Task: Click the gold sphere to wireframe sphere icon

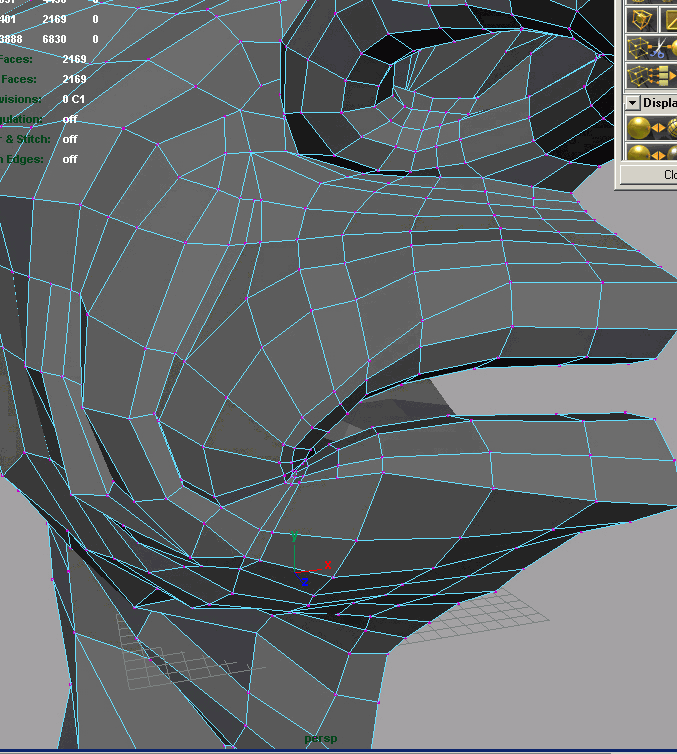Action: coord(650,128)
